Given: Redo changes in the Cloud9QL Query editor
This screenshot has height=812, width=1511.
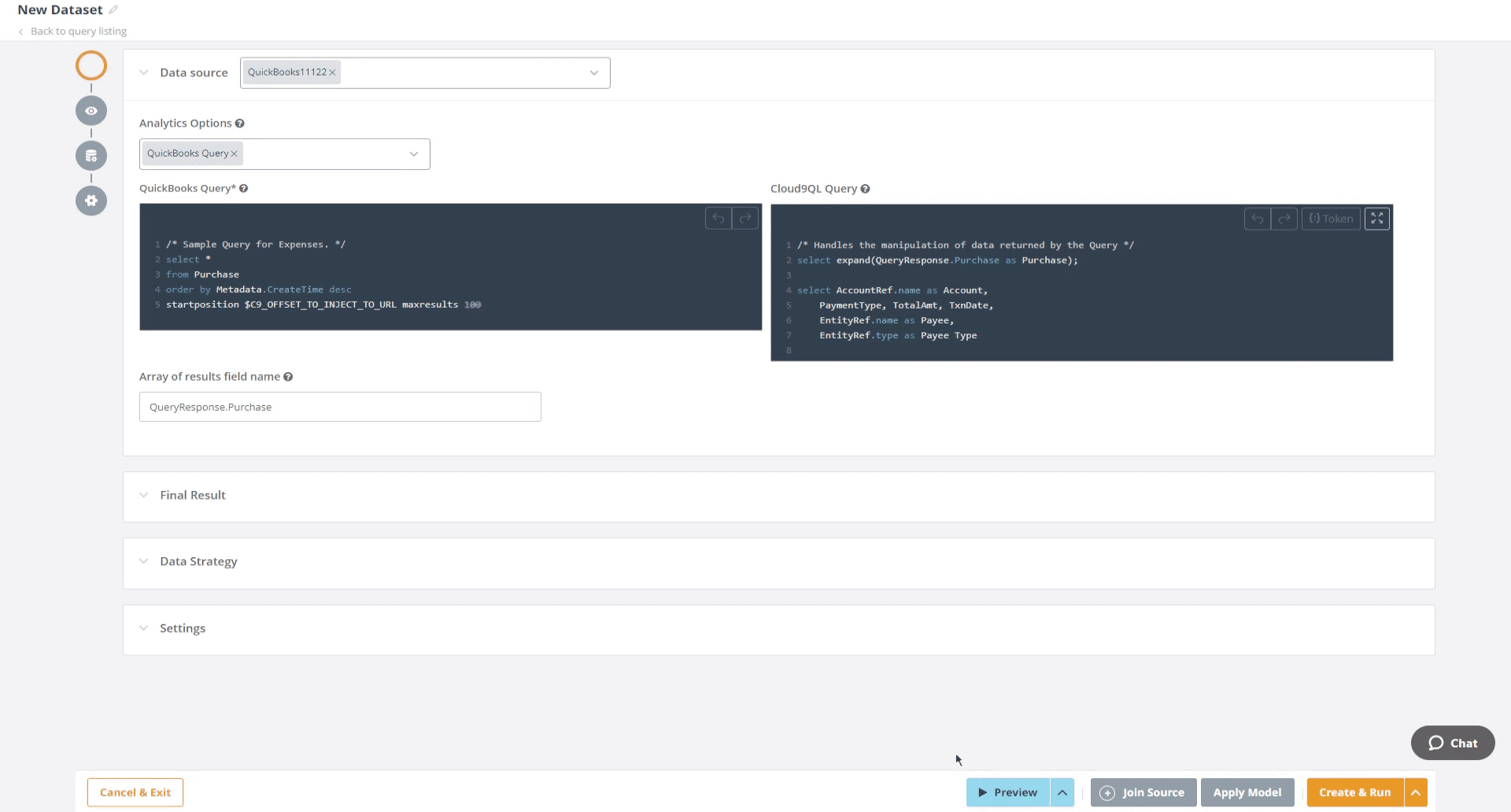Looking at the screenshot, I should (1284, 218).
